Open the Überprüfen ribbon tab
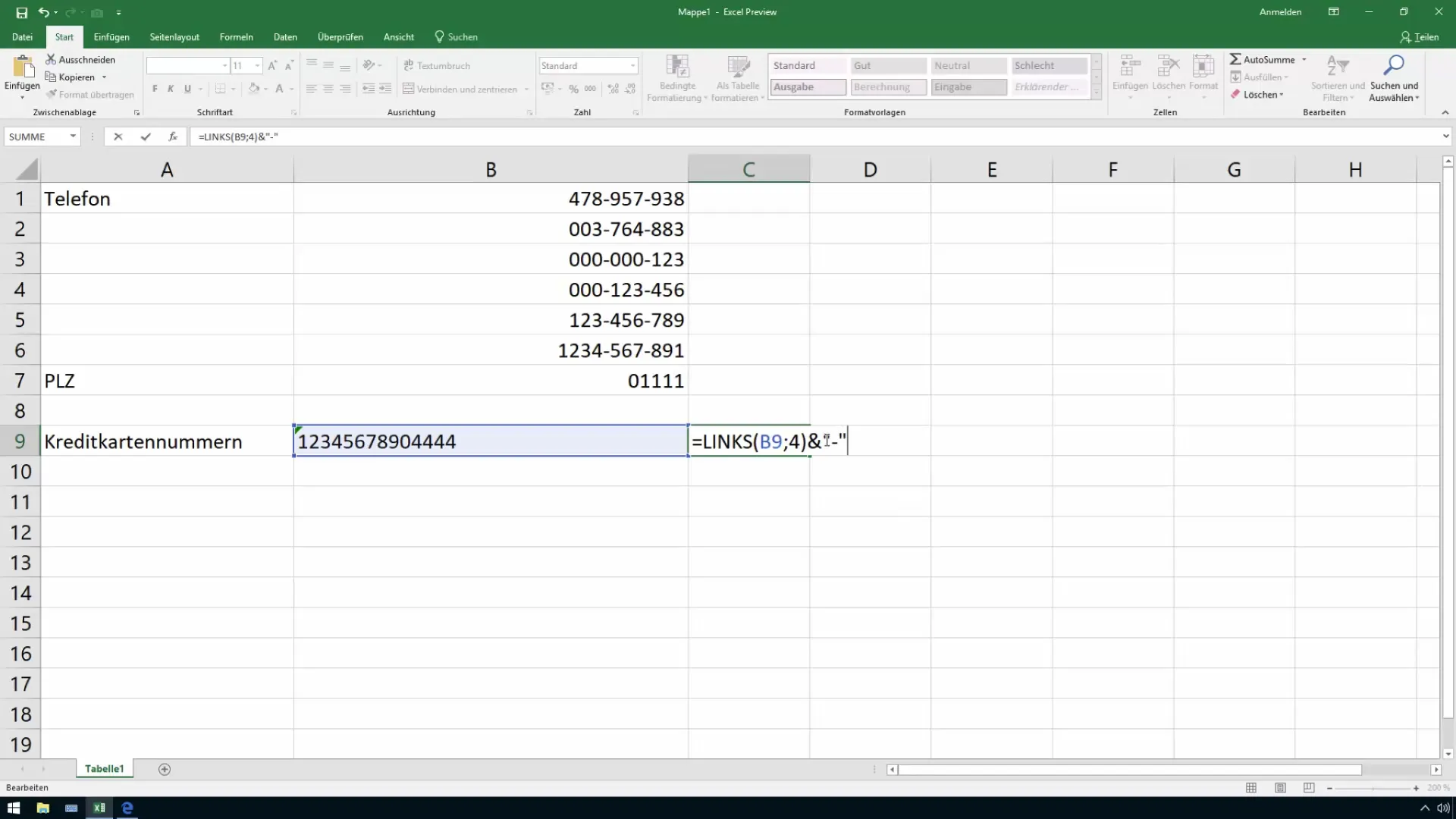Viewport: 1456px width, 819px height. click(341, 37)
